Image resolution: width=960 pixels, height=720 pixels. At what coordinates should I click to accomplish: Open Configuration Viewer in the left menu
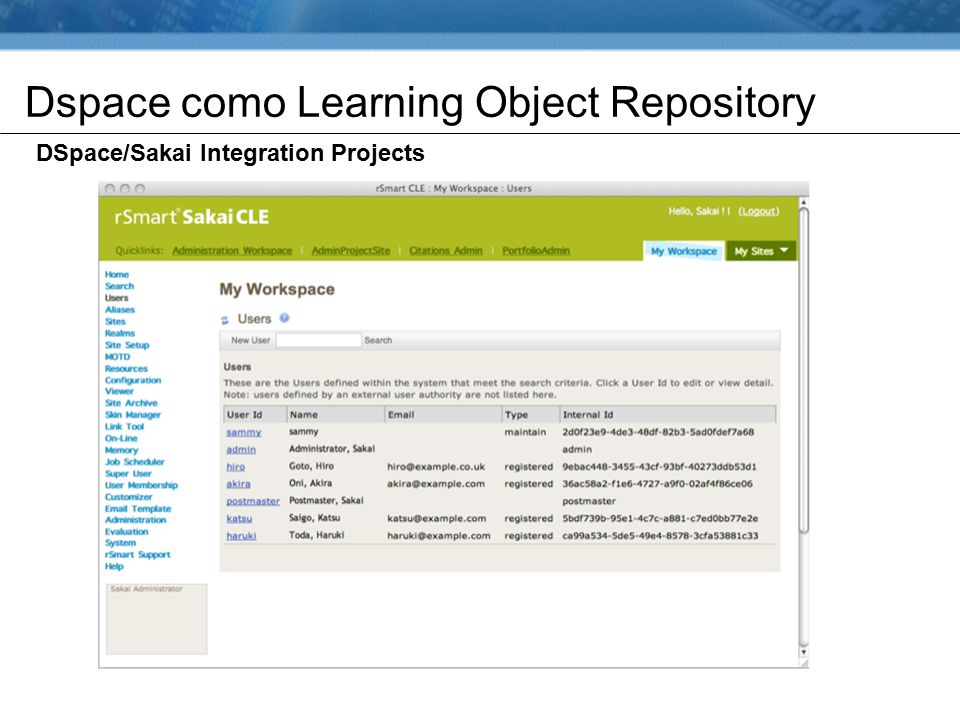133,386
